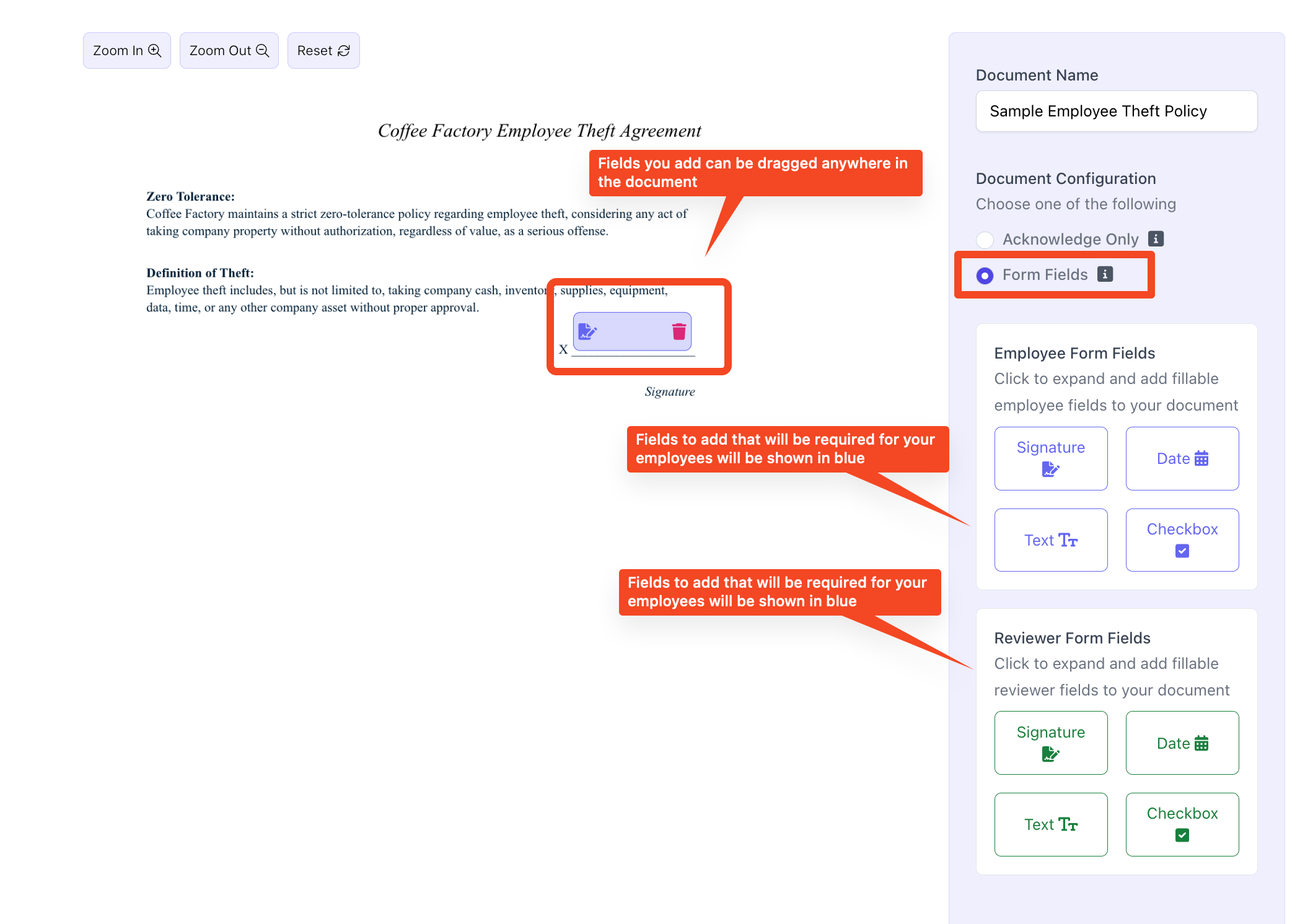Add an employee Signature field

(x=1050, y=458)
